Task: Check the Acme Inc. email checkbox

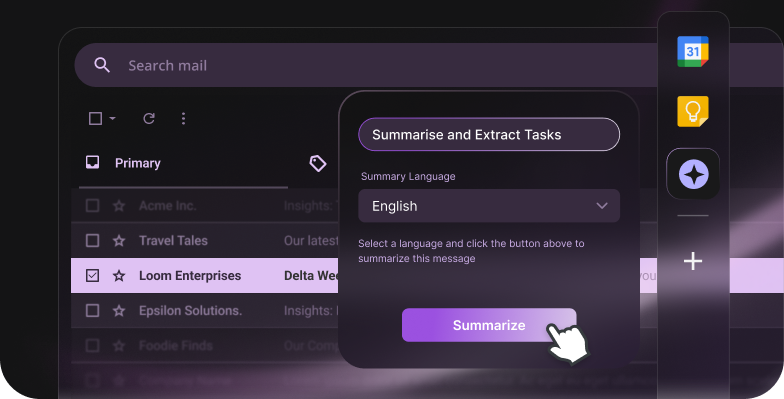Action: 92,206
